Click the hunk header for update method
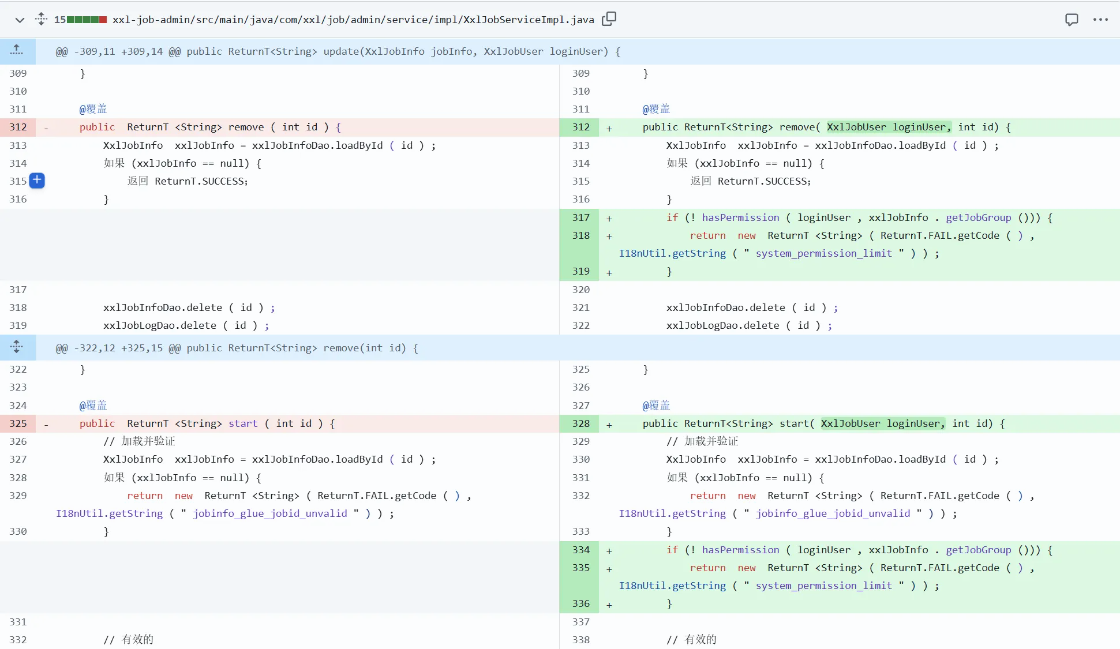The image size is (1120, 649). tap(338, 51)
